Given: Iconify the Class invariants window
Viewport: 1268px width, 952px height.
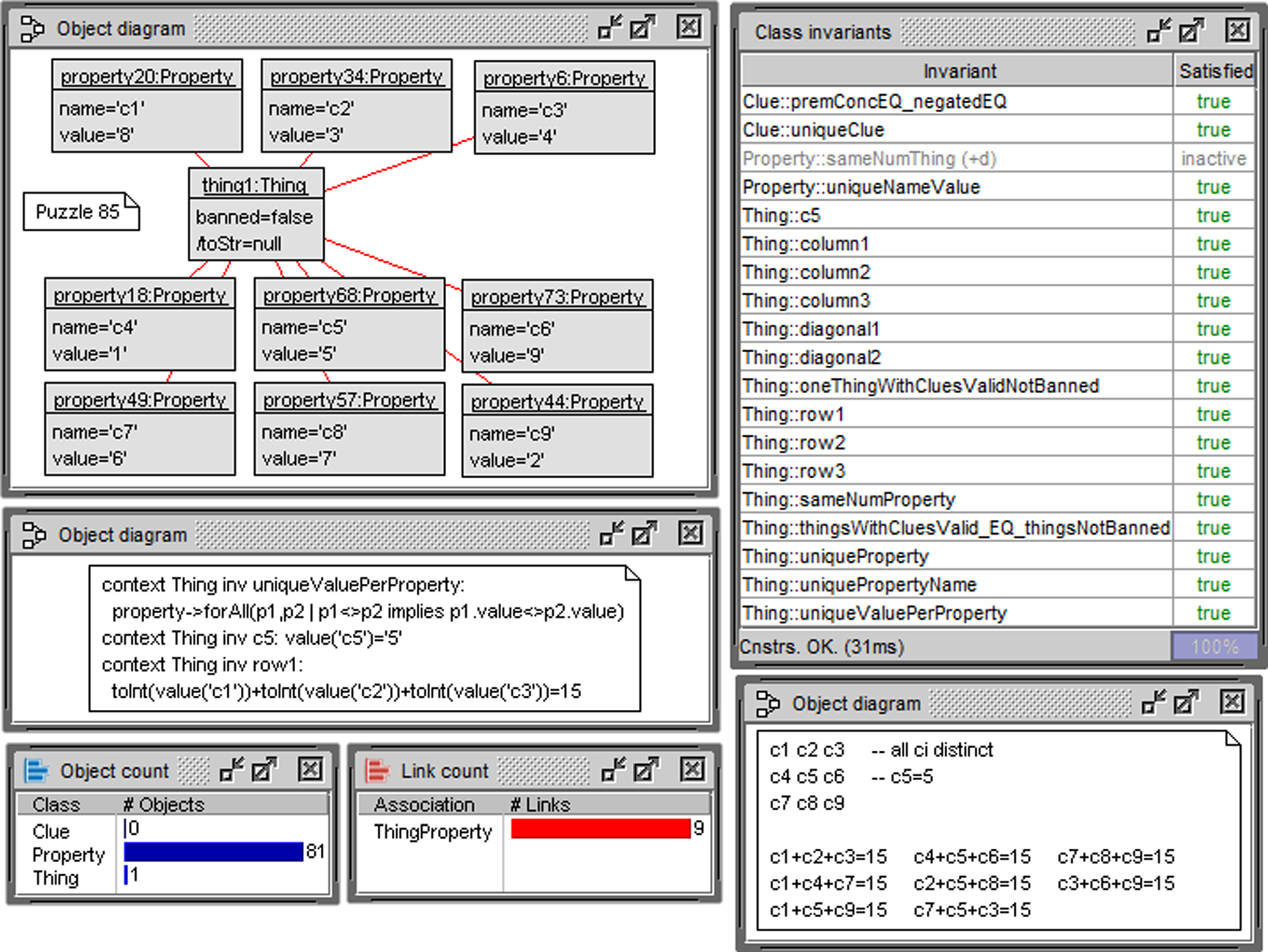Looking at the screenshot, I should 1159,30.
